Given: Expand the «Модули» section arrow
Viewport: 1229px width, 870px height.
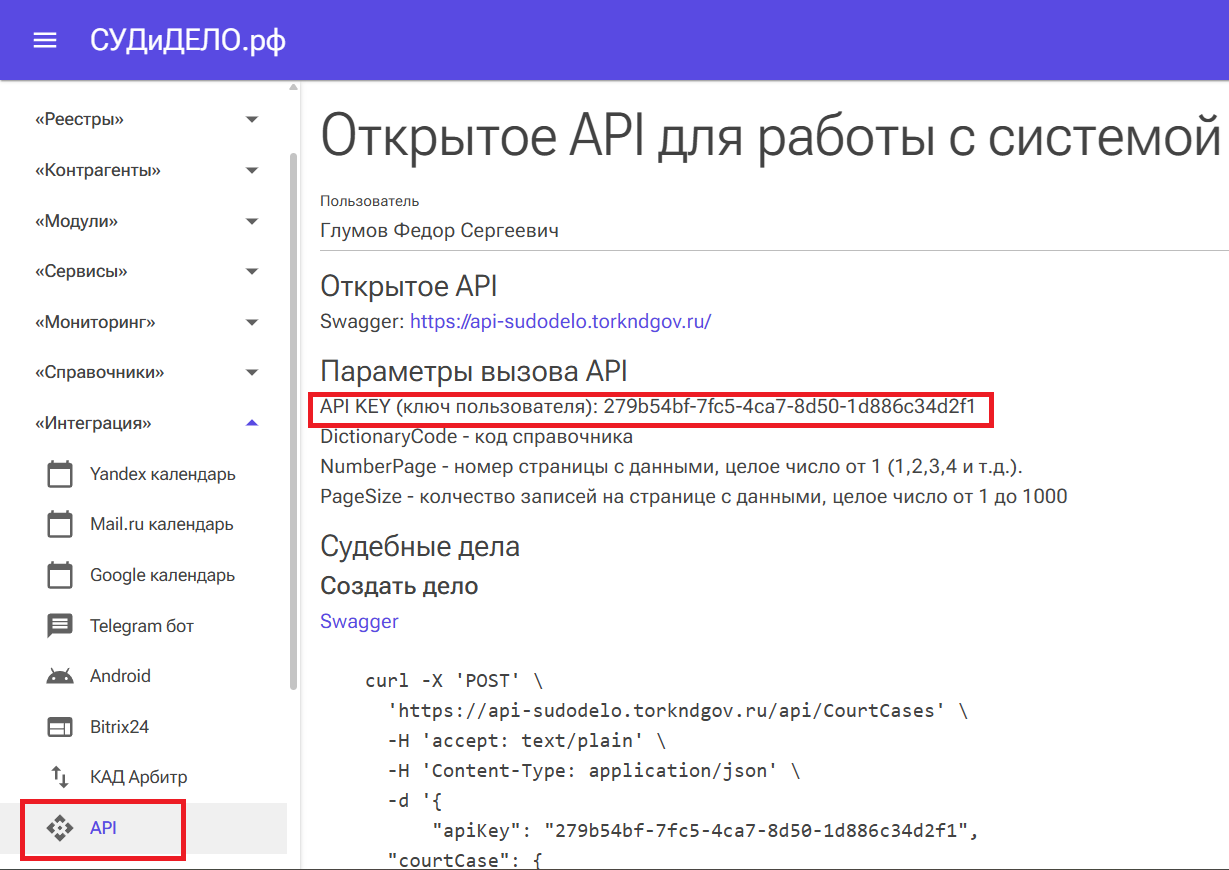Looking at the screenshot, I should coord(252,221).
